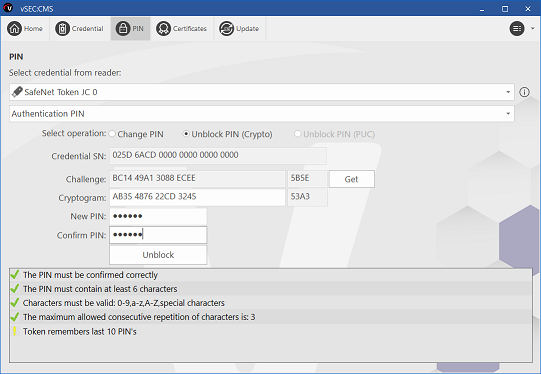Click the Challenge value field

click(197, 179)
